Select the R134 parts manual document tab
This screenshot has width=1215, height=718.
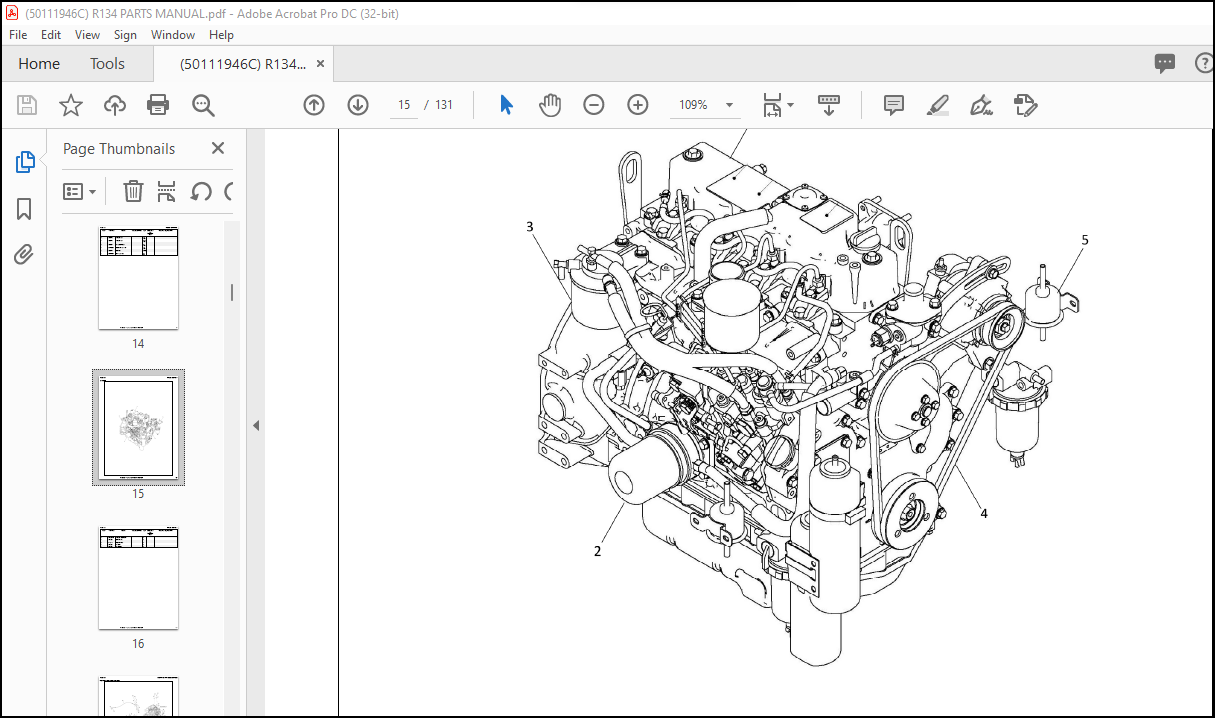243,64
